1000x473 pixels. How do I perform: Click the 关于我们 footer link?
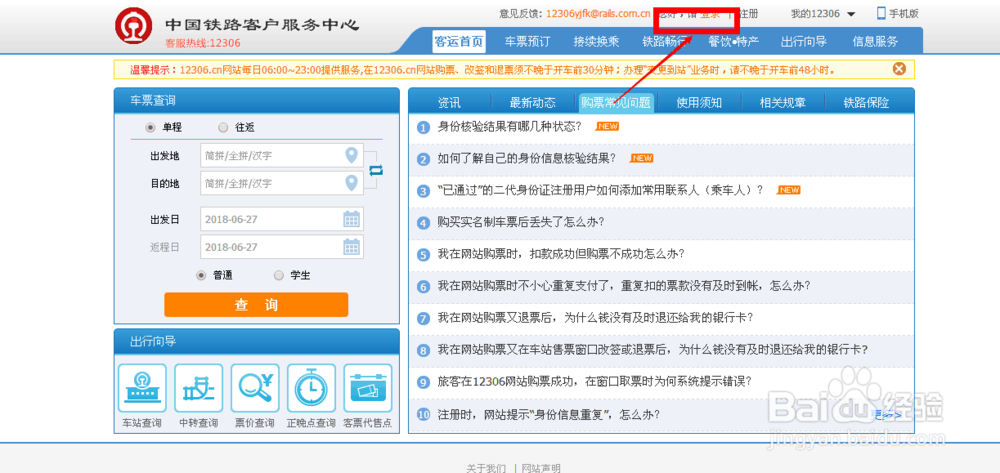[487, 469]
